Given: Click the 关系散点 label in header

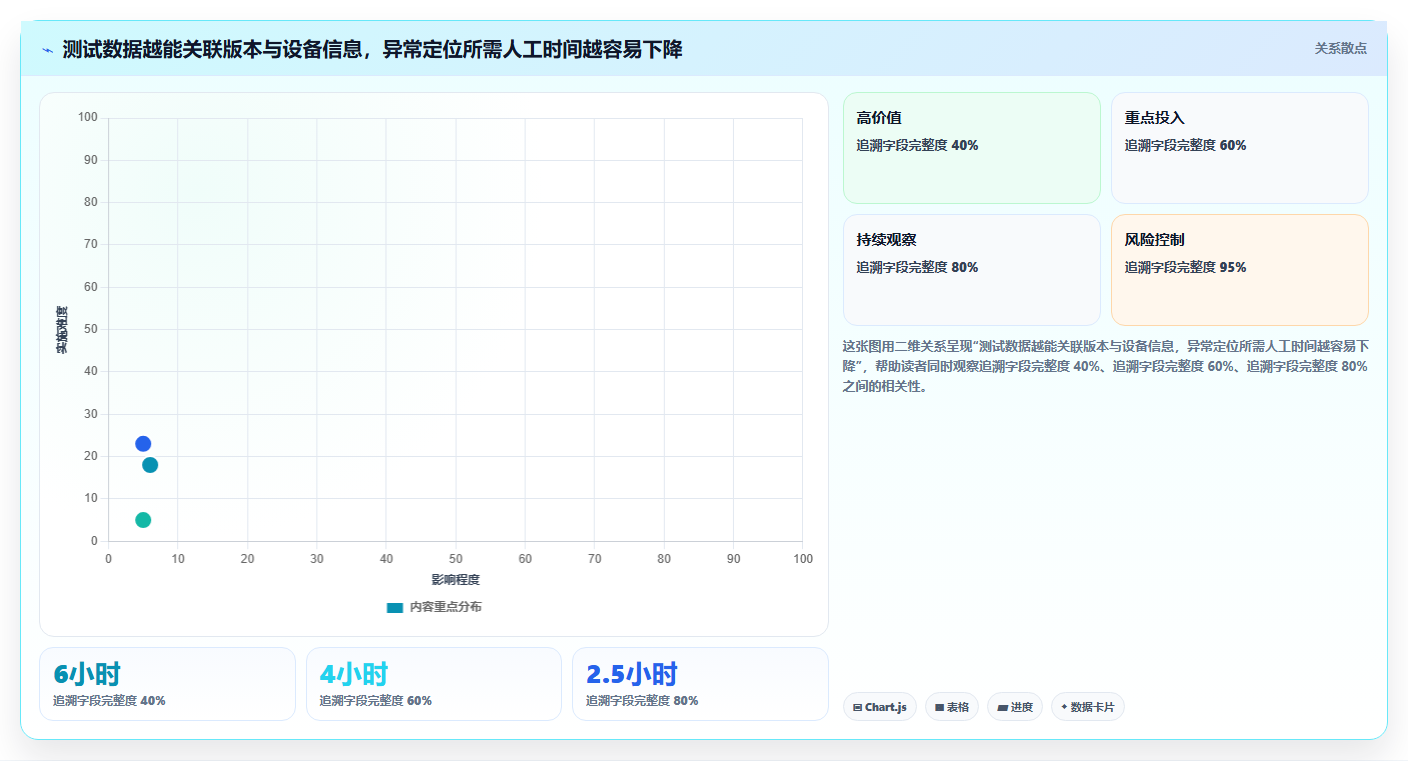Looking at the screenshot, I should [1340, 48].
